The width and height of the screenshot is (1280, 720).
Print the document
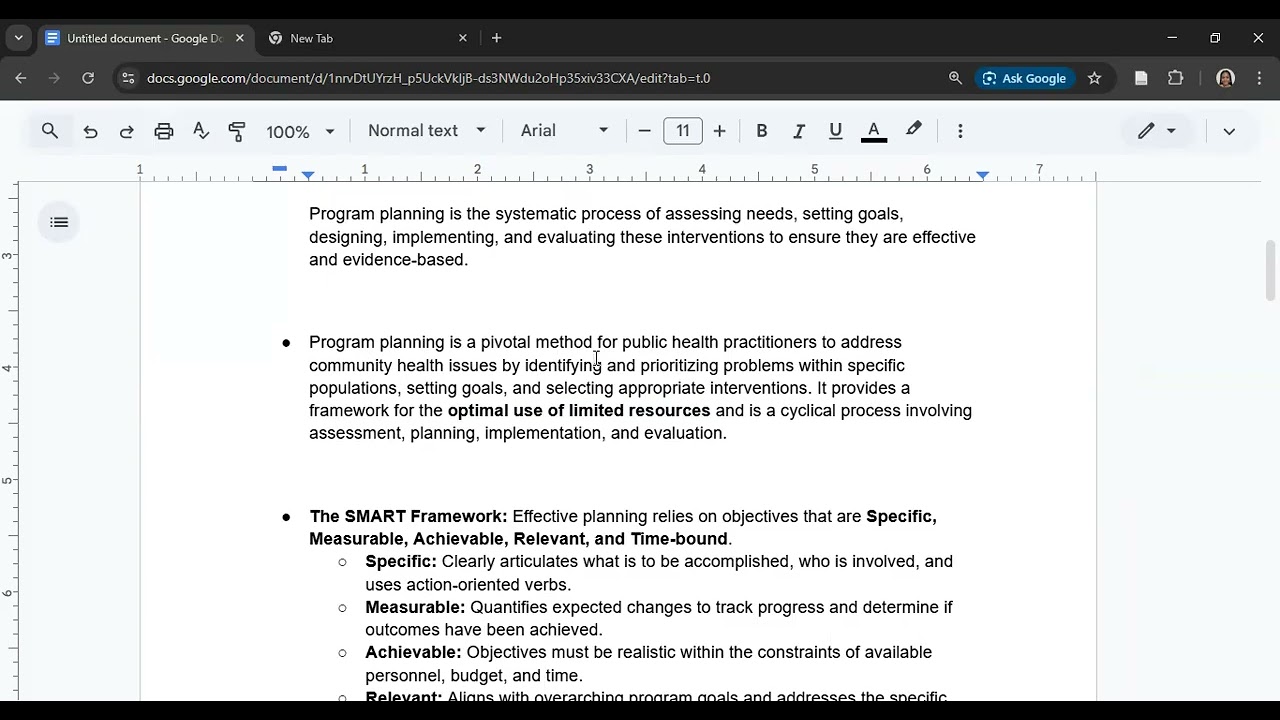[x=164, y=131]
